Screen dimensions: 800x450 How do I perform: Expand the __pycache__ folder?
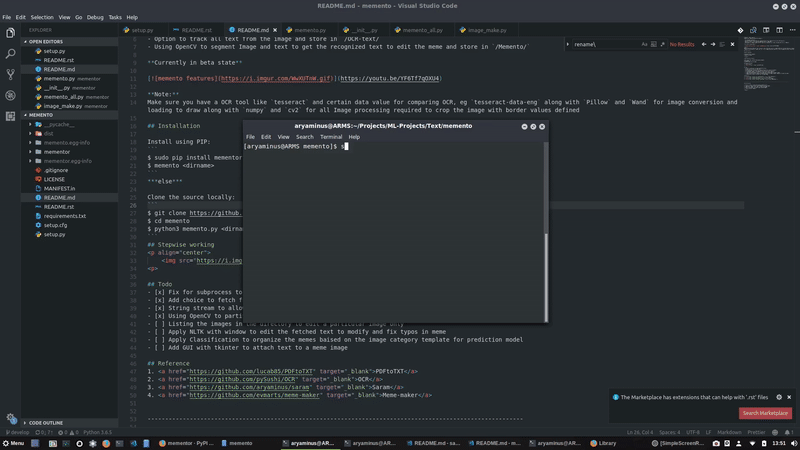click(69, 124)
